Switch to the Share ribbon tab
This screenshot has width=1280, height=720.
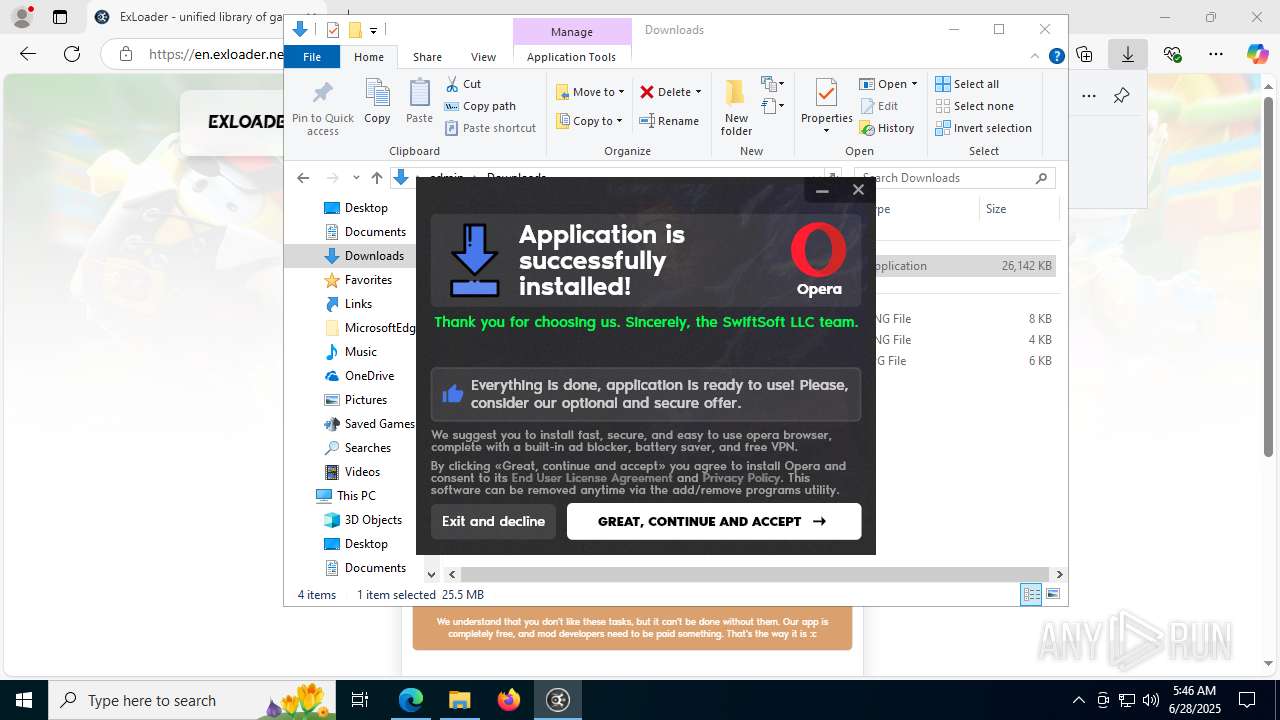(427, 57)
